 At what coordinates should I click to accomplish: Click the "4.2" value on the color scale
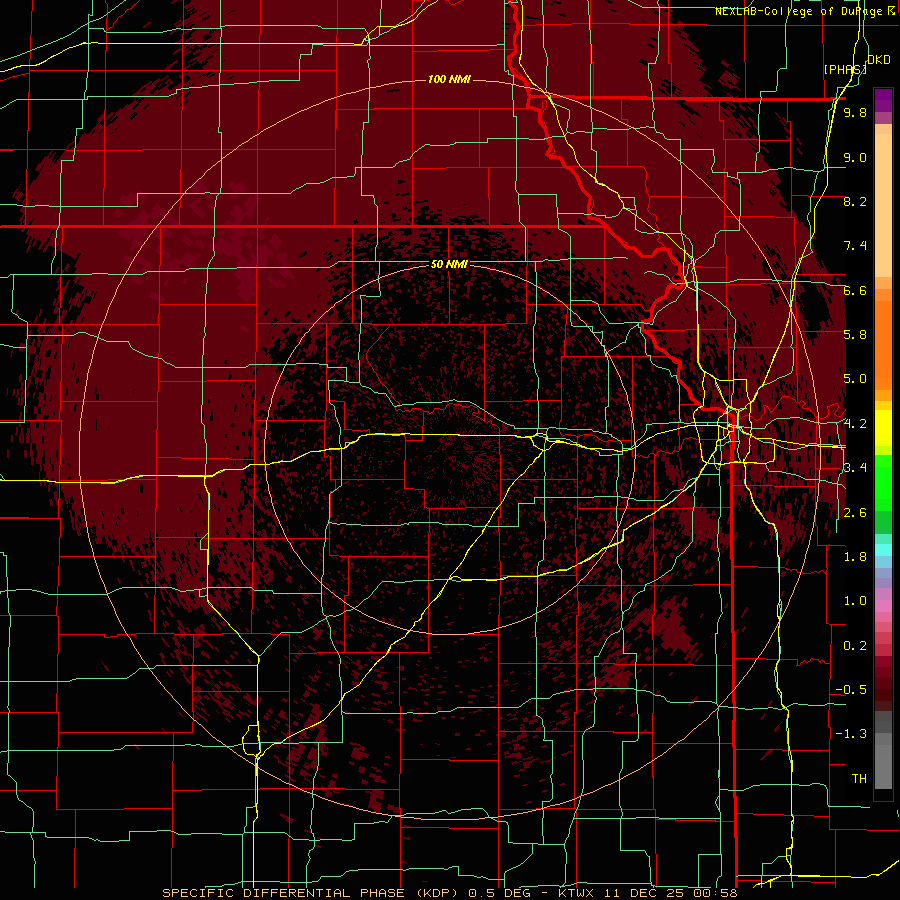[855, 424]
